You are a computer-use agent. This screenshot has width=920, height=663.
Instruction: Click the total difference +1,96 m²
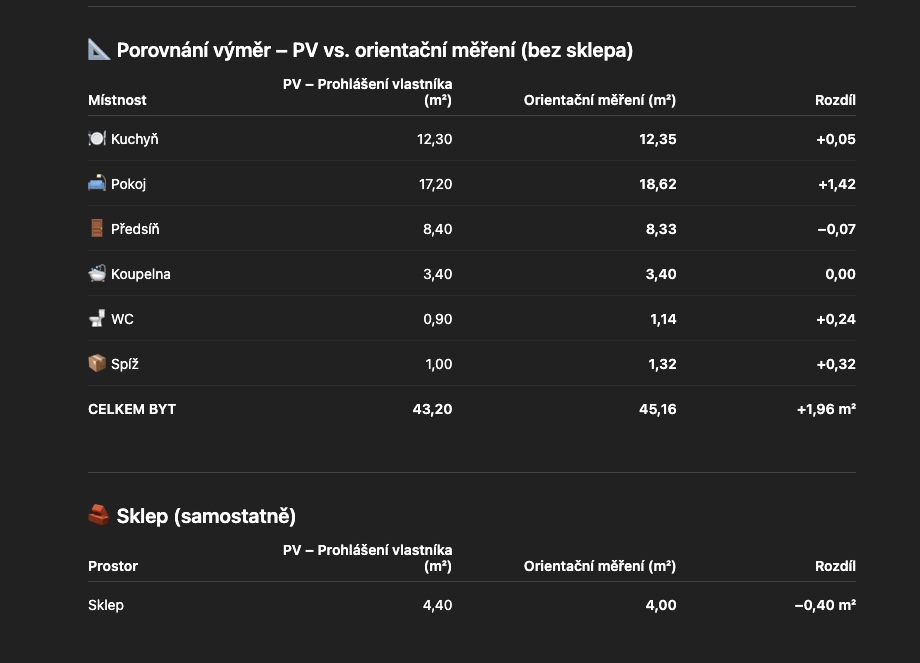(826, 409)
